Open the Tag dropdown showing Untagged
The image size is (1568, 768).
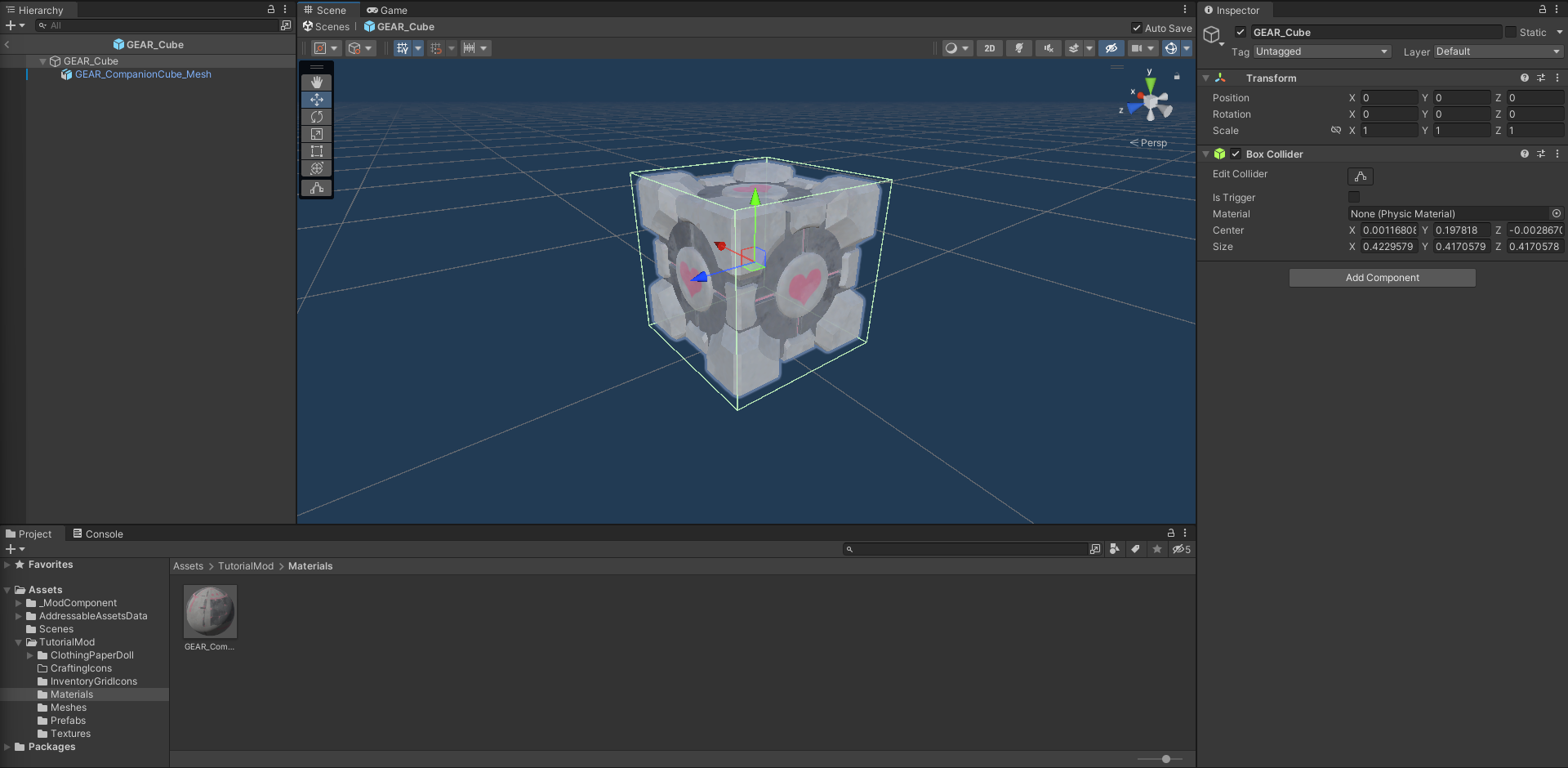(1322, 51)
